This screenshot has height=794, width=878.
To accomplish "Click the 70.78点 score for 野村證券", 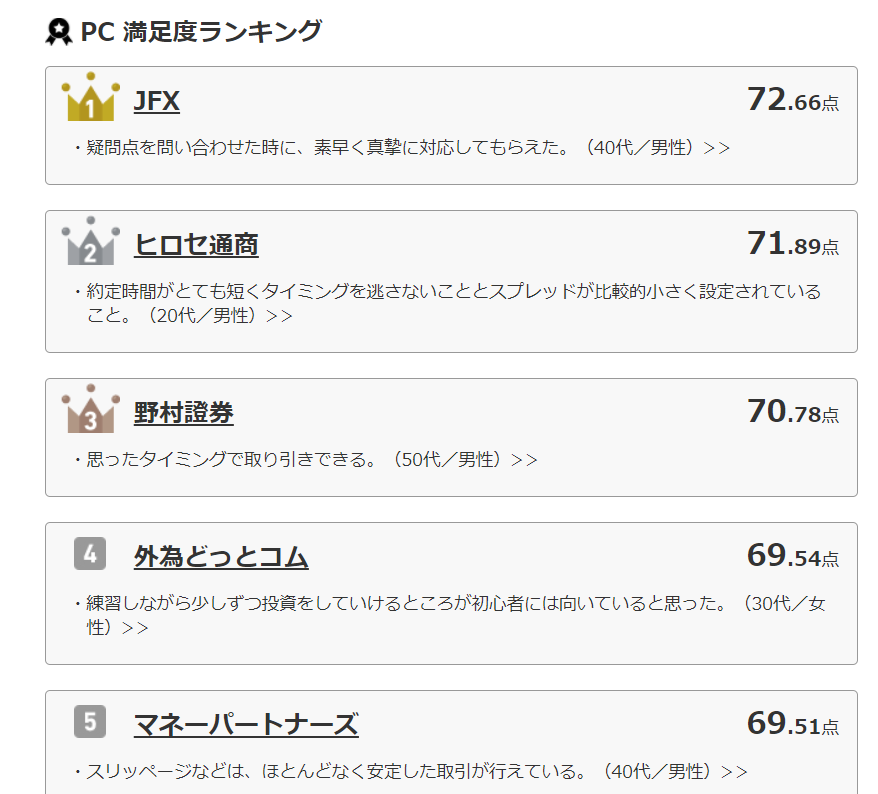I will coord(793,412).
